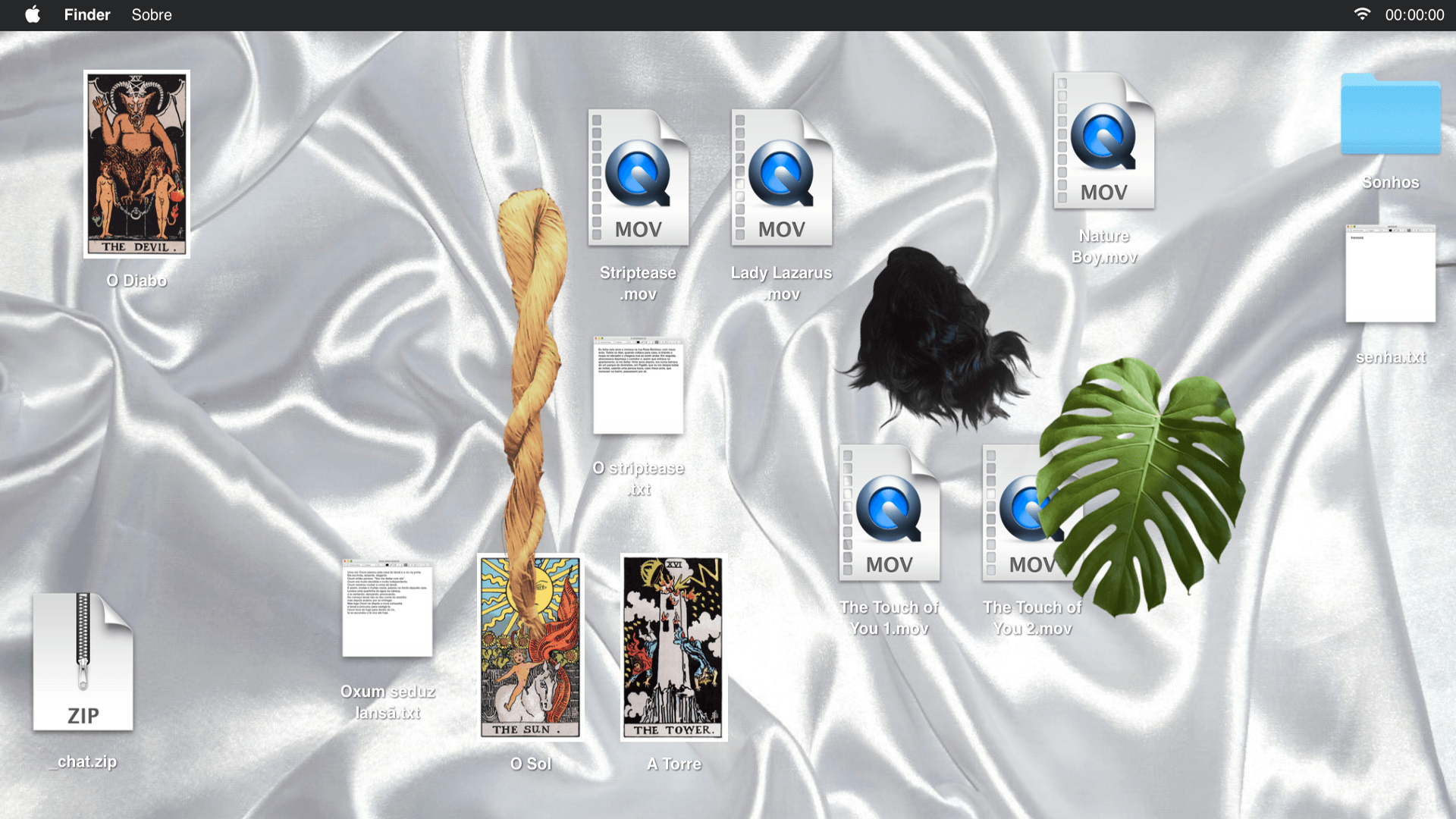
Task: Open the A Torre tarot card image
Action: click(x=674, y=647)
